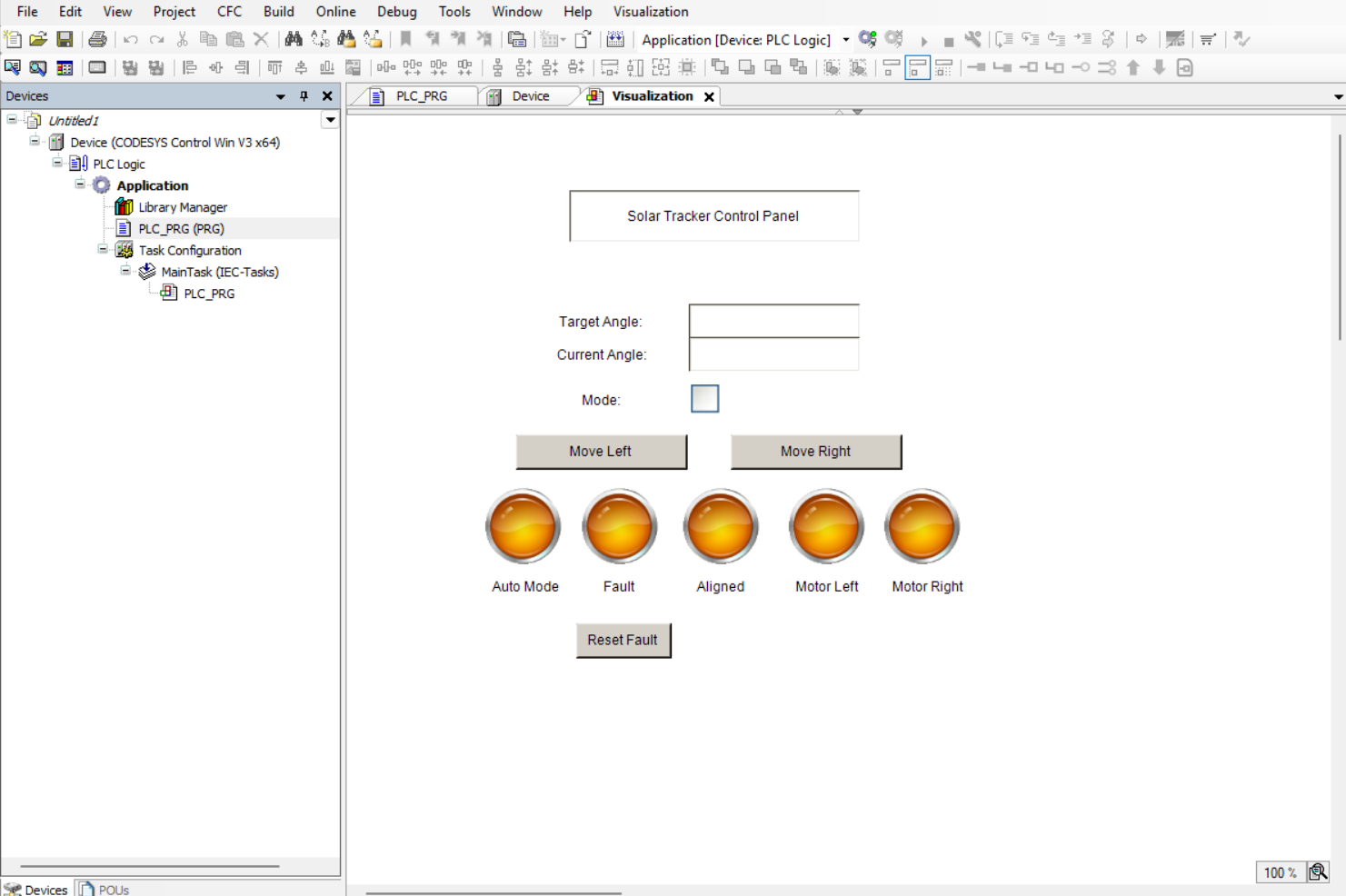Image resolution: width=1346 pixels, height=896 pixels.
Task: Collapse the Task Configuration node
Action: point(103,250)
